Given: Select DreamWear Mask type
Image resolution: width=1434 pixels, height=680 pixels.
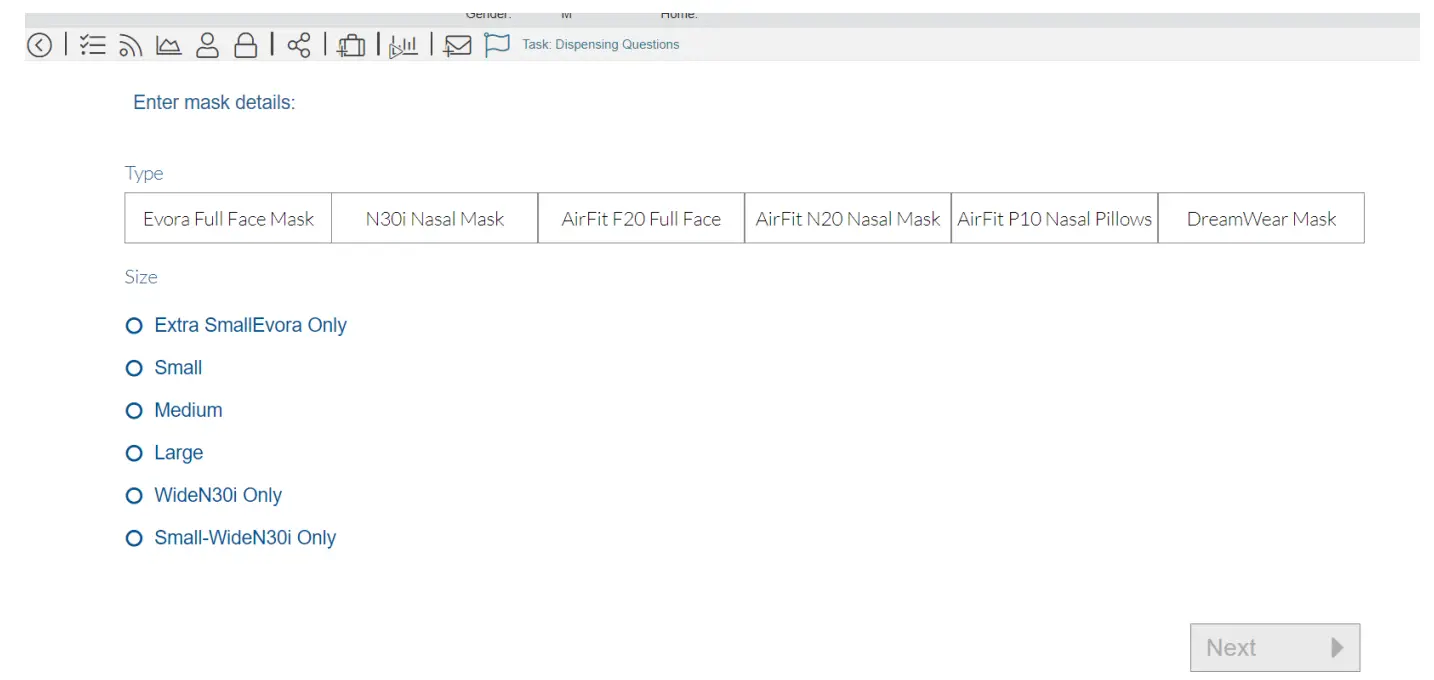Looking at the screenshot, I should (1261, 218).
